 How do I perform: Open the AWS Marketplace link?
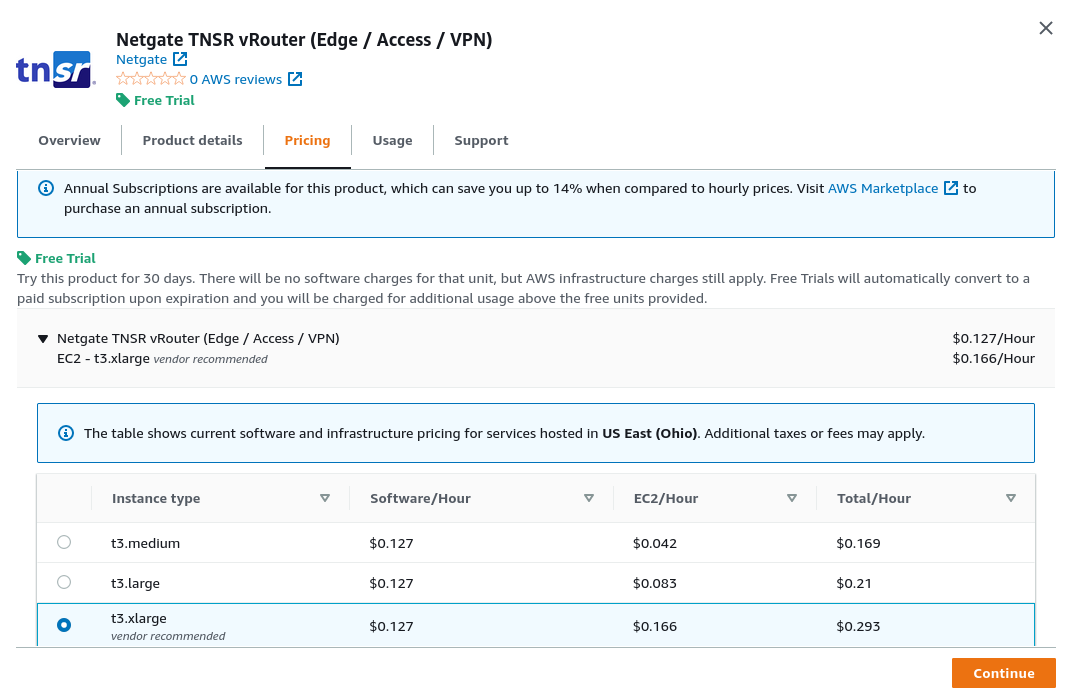tap(883, 188)
